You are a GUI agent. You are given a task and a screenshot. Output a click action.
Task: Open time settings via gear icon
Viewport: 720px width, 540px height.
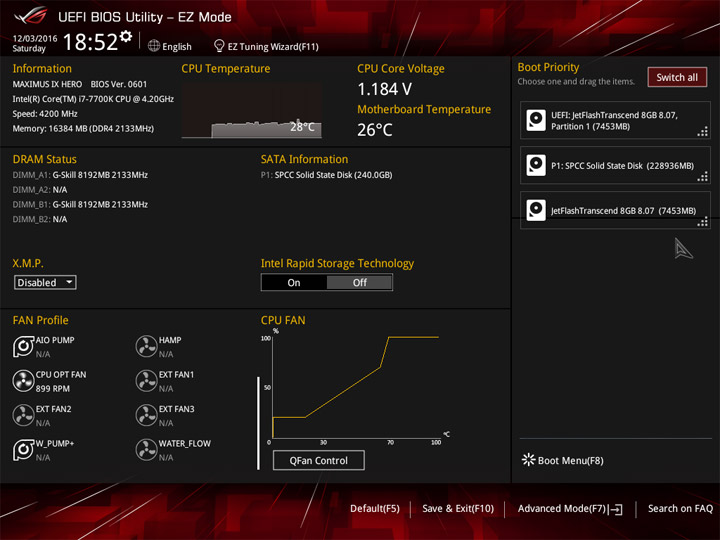[126, 36]
